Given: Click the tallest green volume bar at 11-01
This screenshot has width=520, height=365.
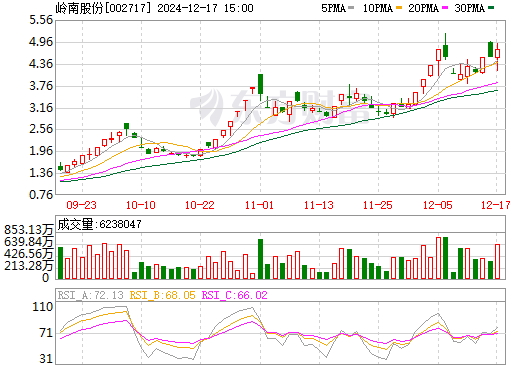Looking at the screenshot, I should pyautogui.click(x=260, y=259).
